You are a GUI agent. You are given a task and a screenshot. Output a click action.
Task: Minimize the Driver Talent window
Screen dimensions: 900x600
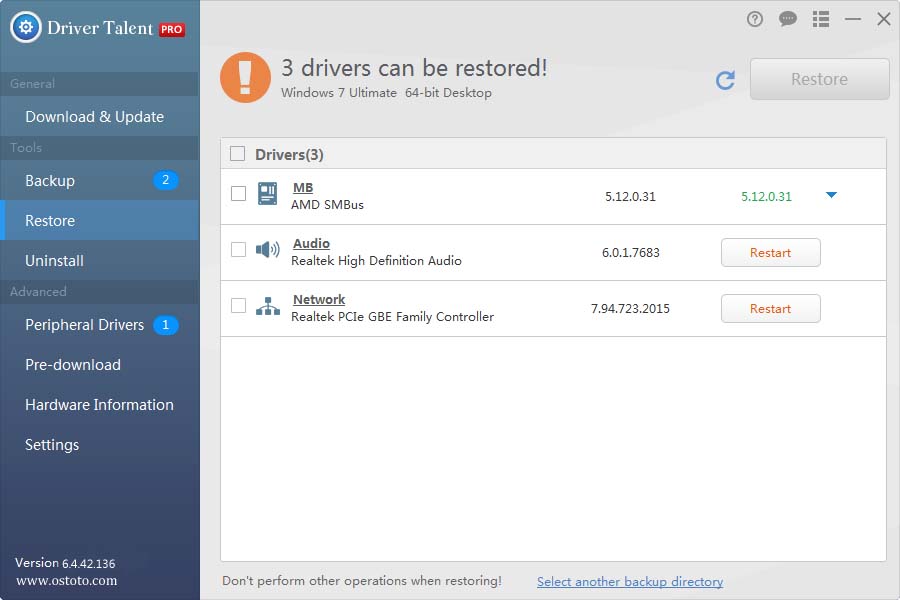[x=853, y=20]
